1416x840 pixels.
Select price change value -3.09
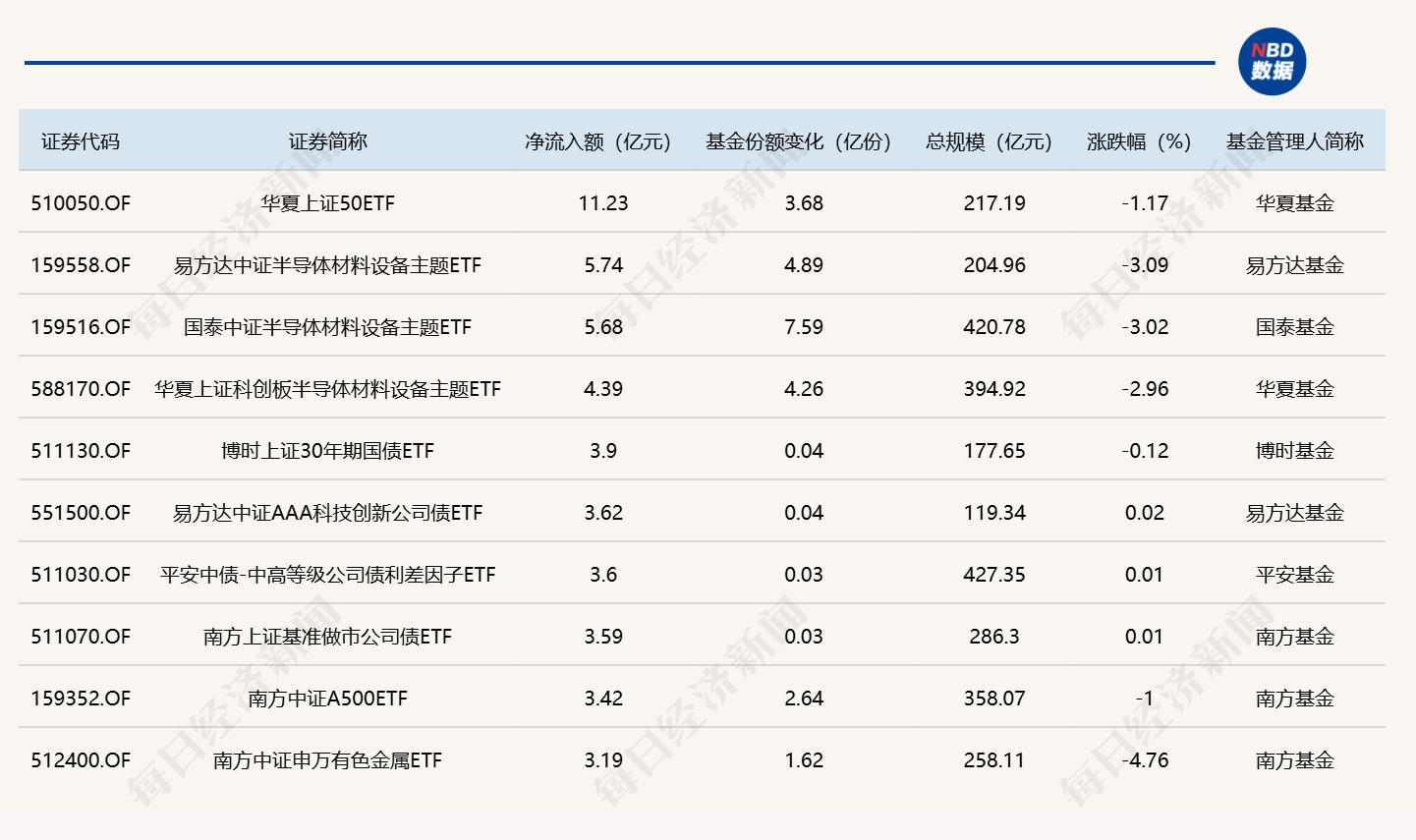[x=1145, y=265]
